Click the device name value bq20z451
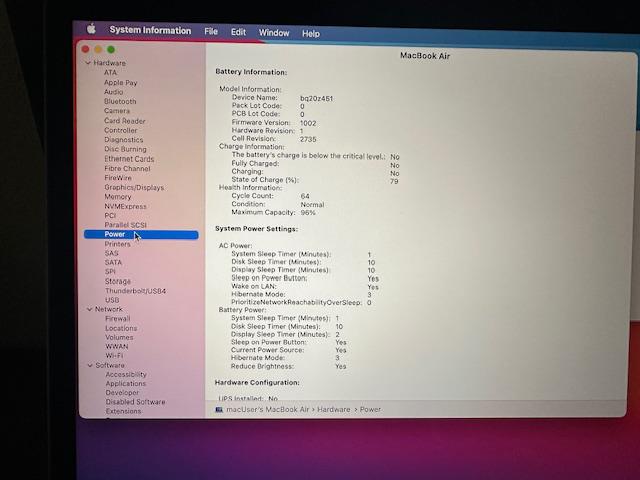This screenshot has height=480, width=640. (316, 98)
